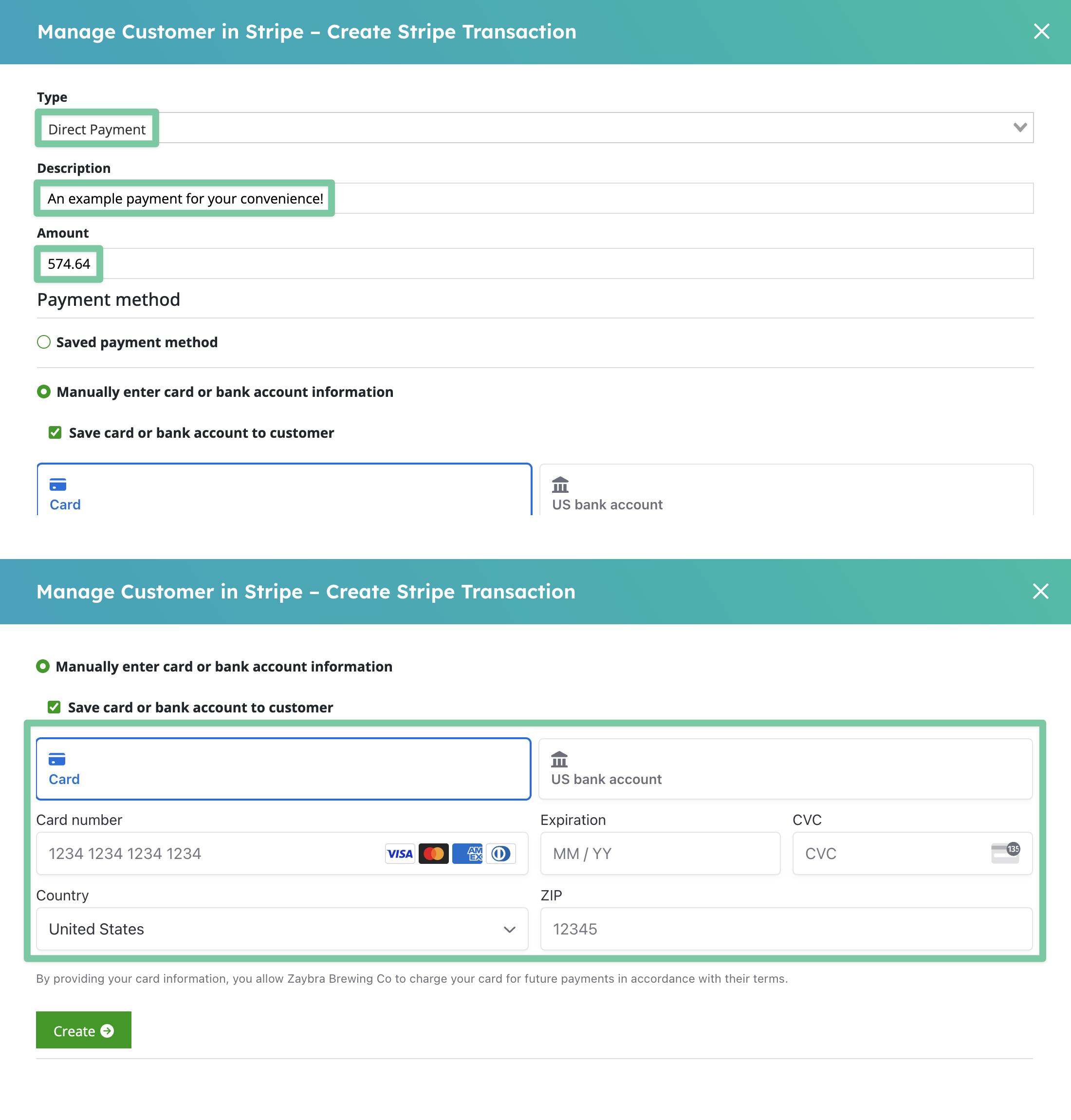Screen dimensions: 1071x1120
Task: Click the Diners Club brand icon
Action: point(500,853)
